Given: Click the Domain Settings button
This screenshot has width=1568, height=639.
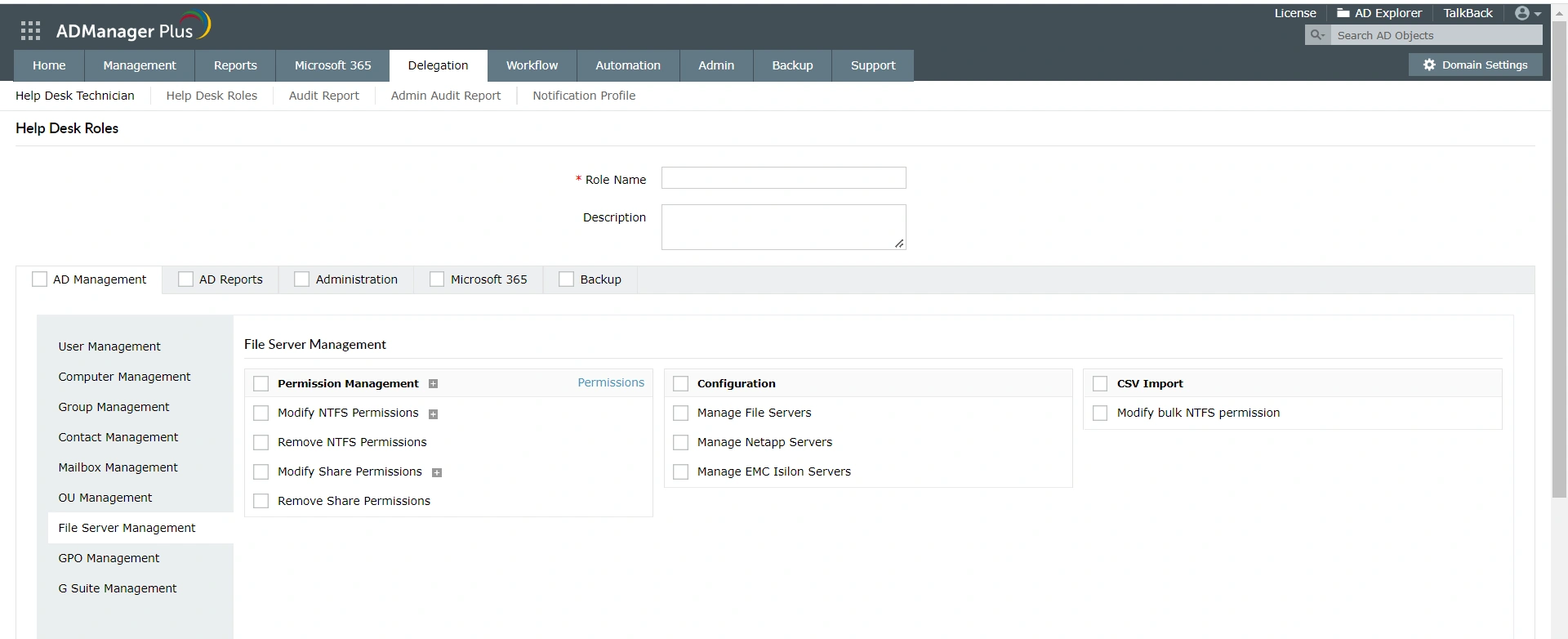Looking at the screenshot, I should pos(1476,65).
